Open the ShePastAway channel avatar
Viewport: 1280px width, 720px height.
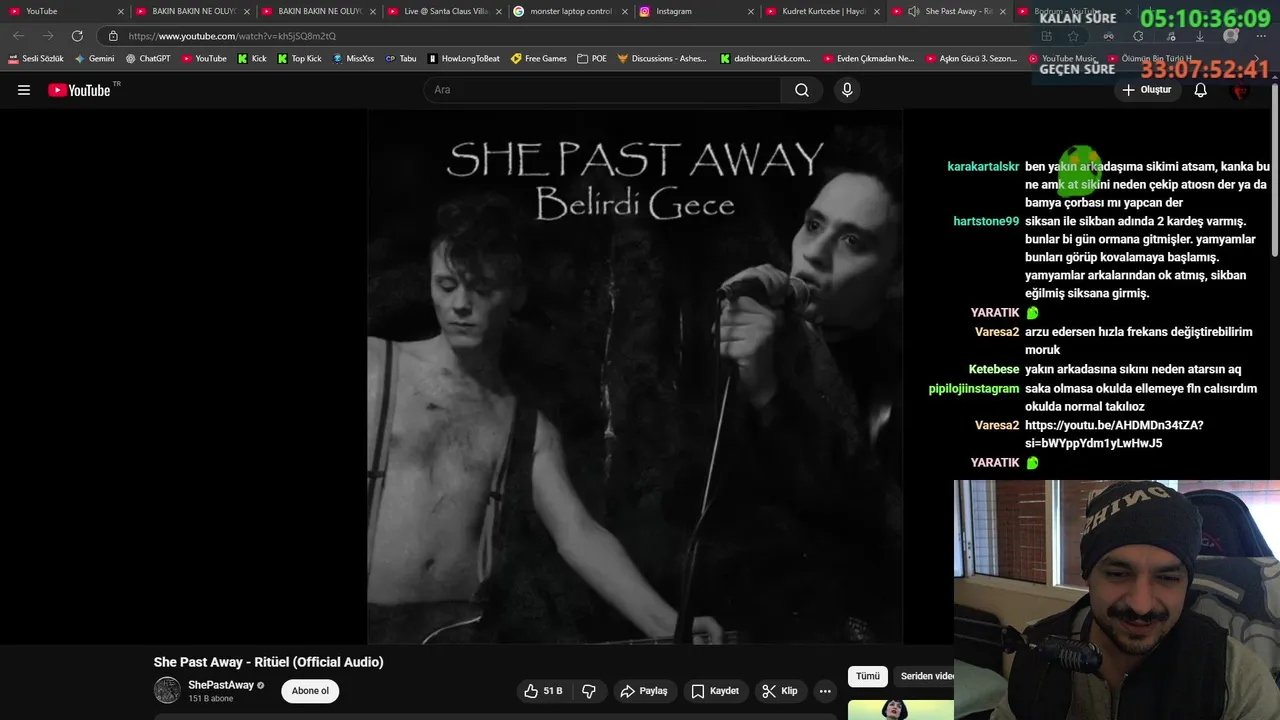tap(167, 690)
